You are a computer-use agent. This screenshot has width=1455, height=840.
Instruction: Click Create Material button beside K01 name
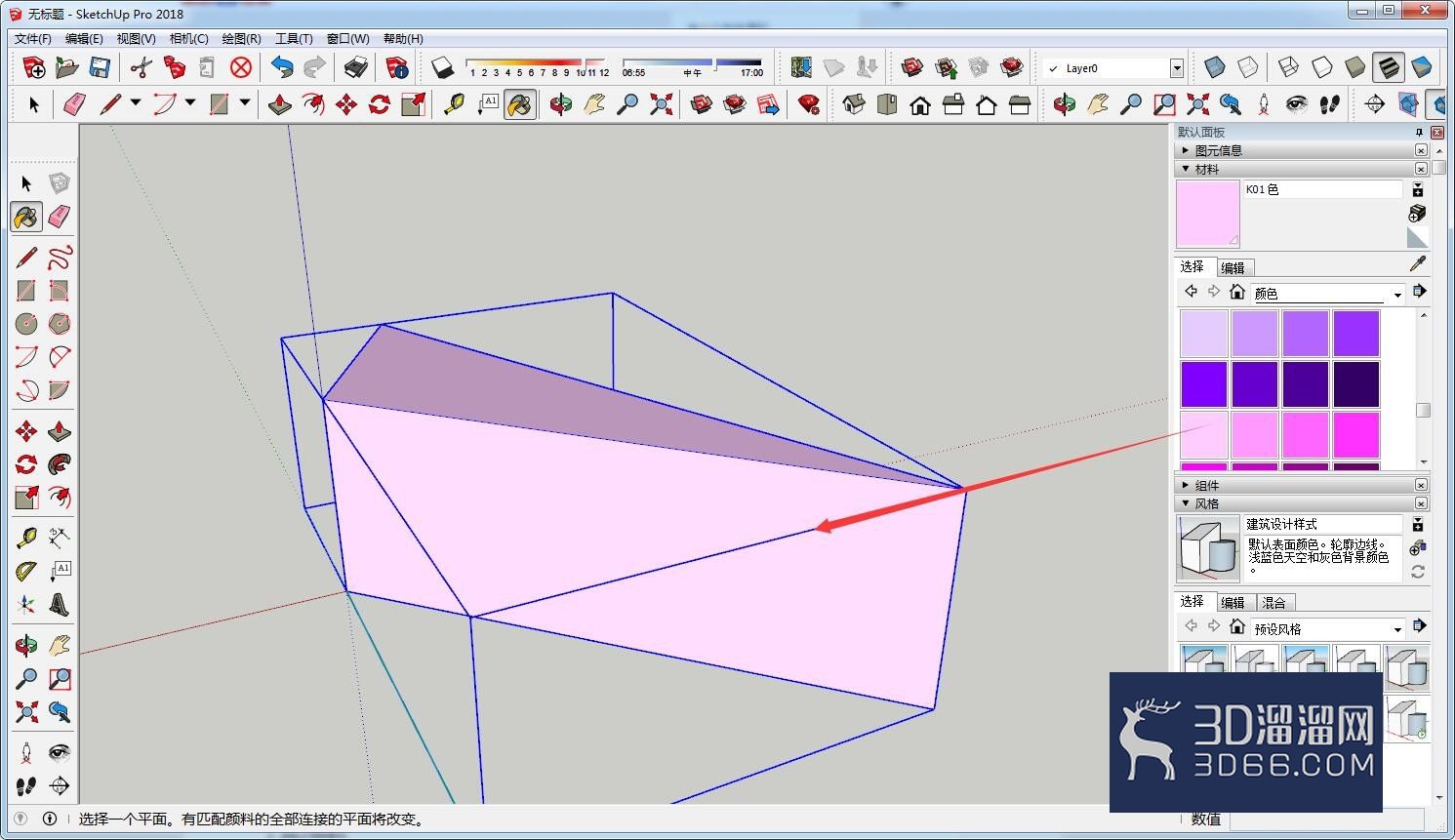tap(1417, 212)
